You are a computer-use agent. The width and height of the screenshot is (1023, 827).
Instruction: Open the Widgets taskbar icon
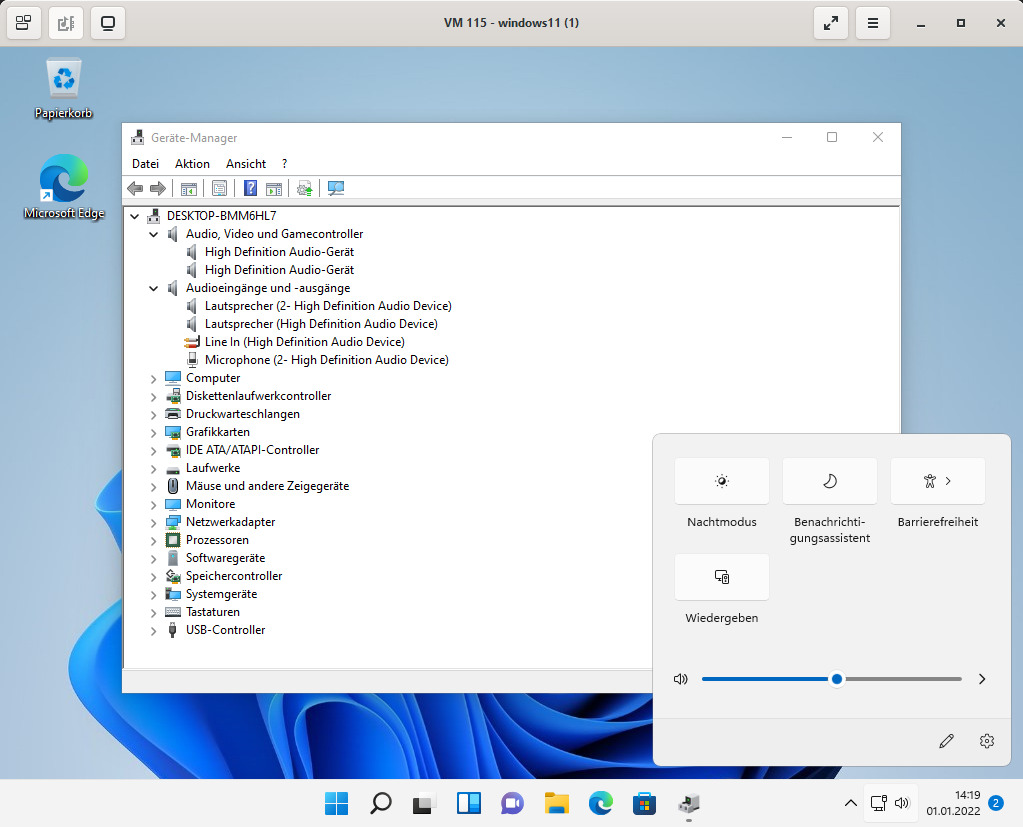tap(468, 804)
